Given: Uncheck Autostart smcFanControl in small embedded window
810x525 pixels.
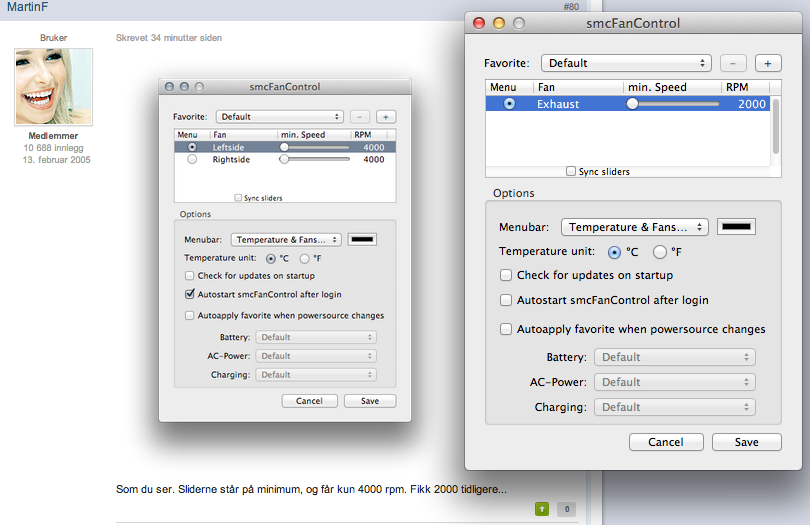Looking at the screenshot, I should click(190, 294).
